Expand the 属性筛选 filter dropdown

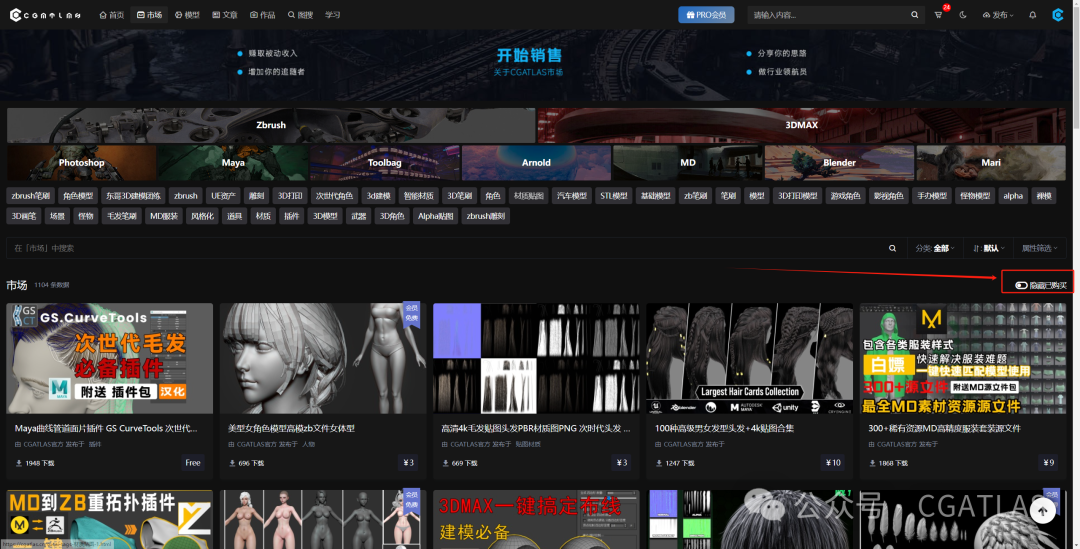tap(1040, 248)
